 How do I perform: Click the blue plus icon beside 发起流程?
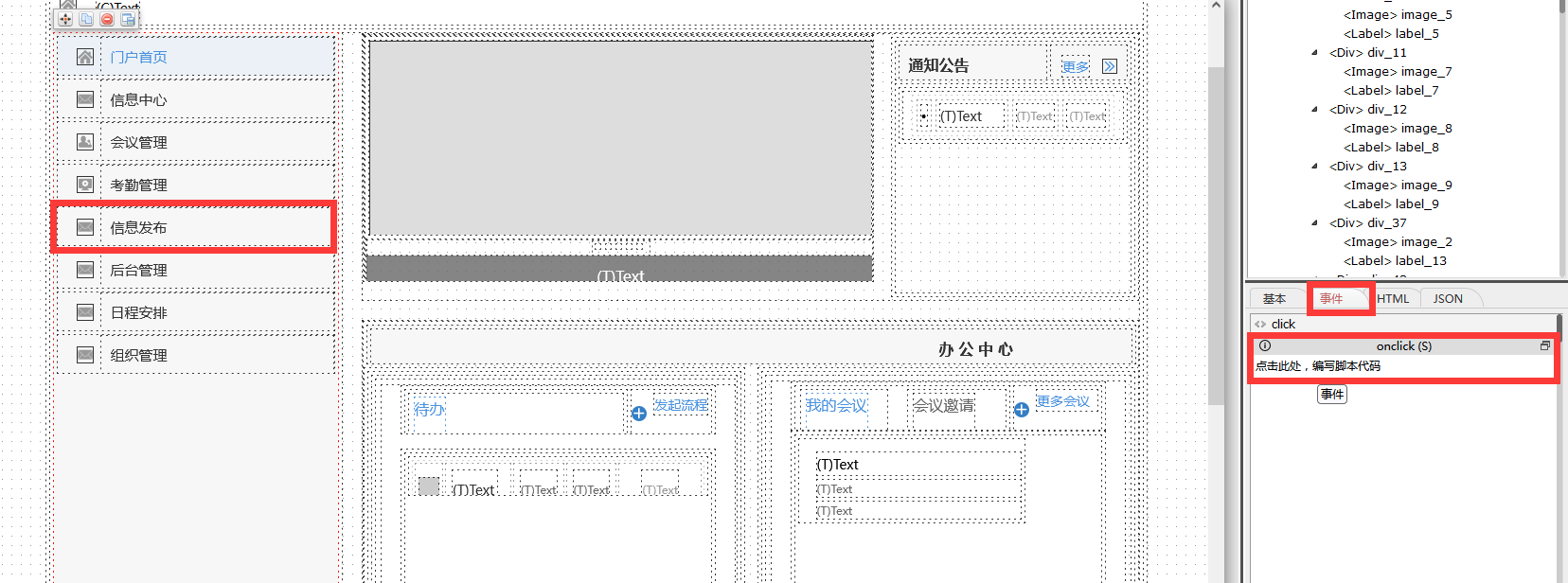639,414
